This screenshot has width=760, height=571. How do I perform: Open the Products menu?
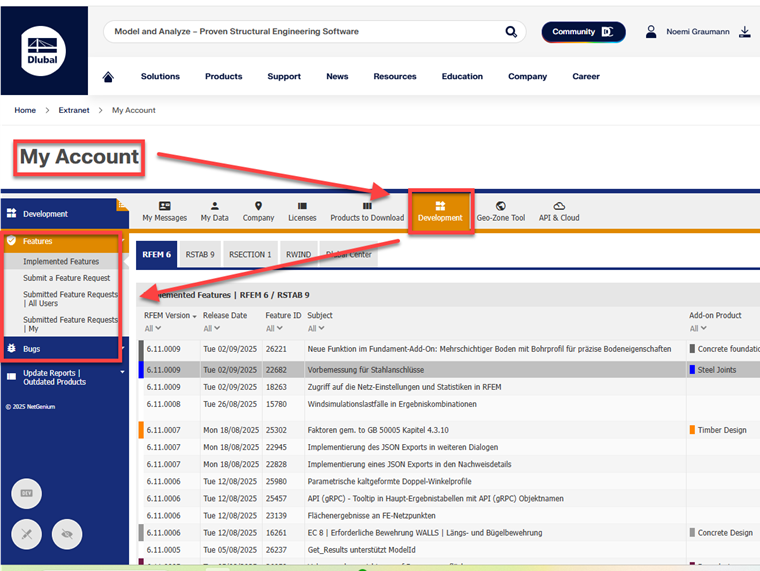(223, 77)
